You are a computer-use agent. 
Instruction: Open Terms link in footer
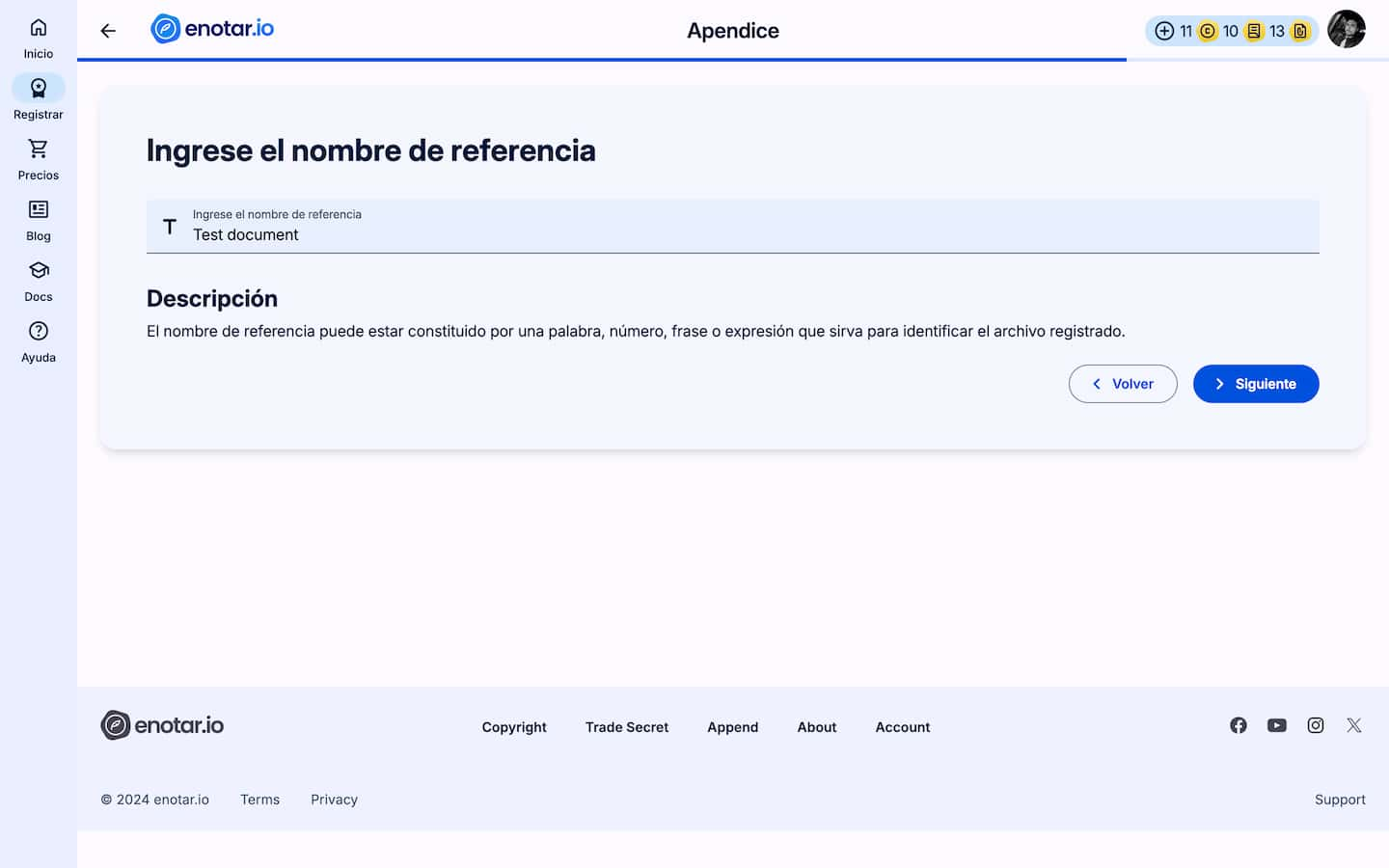click(259, 800)
